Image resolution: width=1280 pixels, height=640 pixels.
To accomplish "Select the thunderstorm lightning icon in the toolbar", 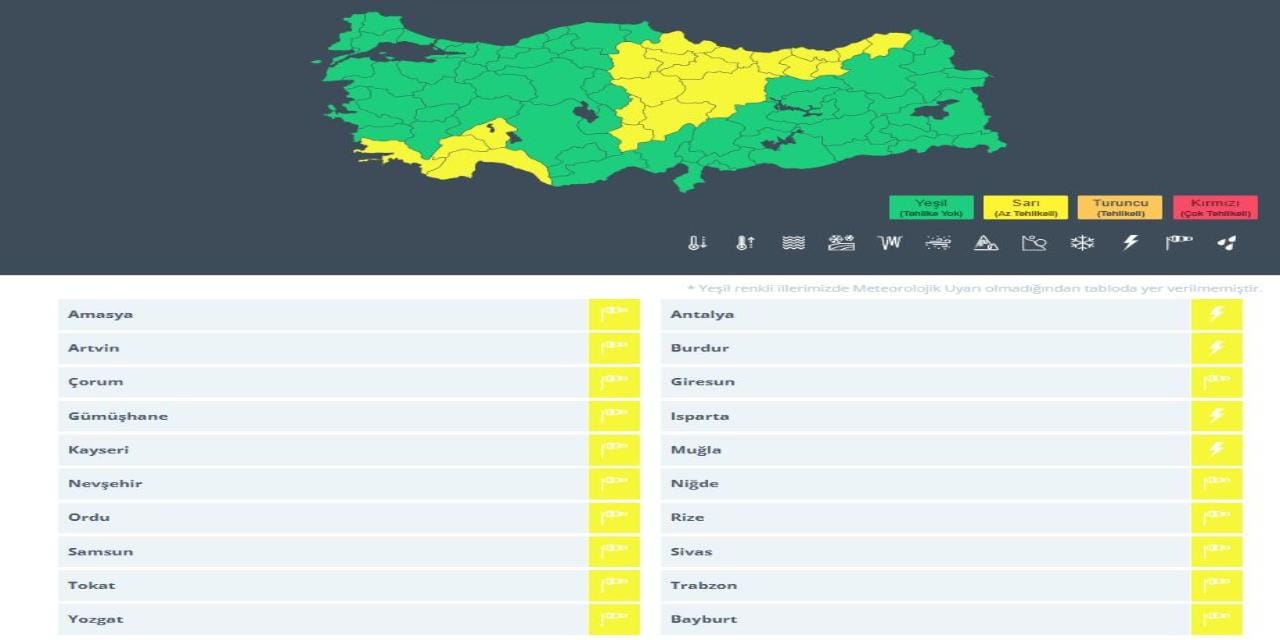I will 1130,241.
